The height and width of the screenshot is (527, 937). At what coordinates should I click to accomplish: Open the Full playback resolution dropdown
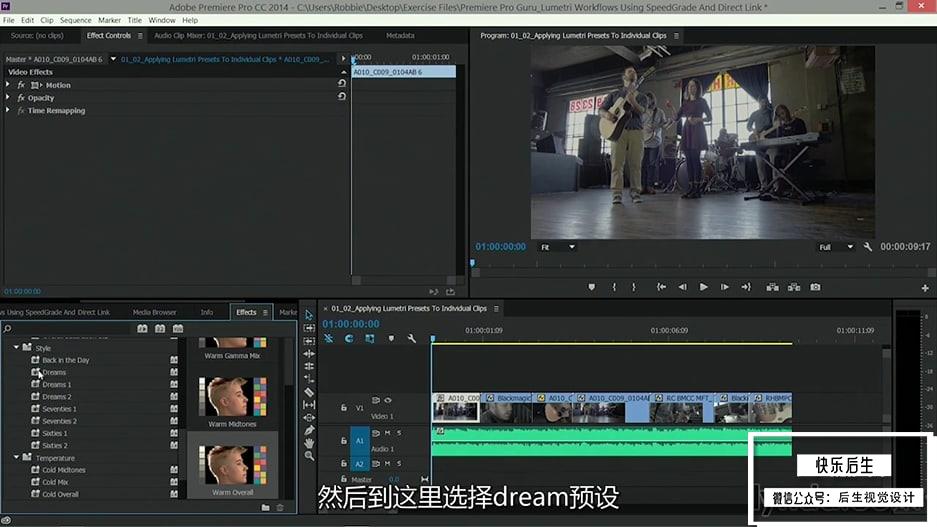coord(836,247)
